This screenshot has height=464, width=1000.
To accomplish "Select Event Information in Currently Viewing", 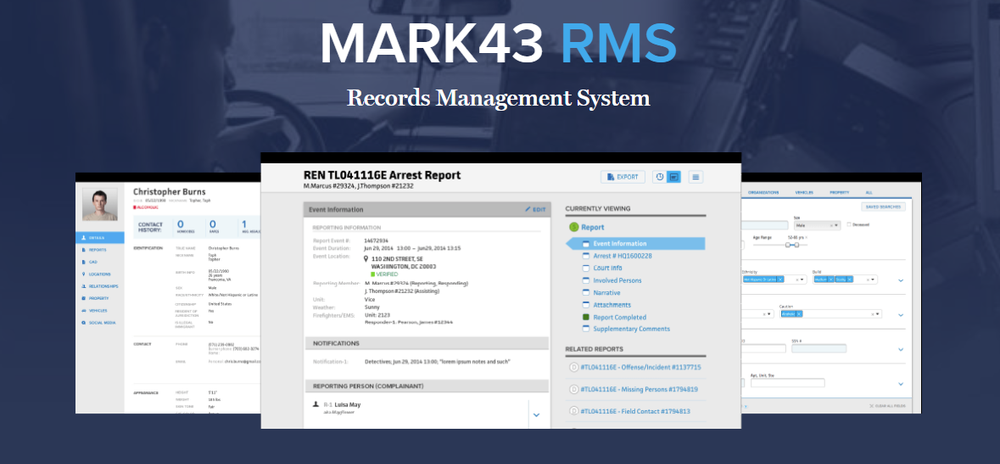I will coord(635,243).
